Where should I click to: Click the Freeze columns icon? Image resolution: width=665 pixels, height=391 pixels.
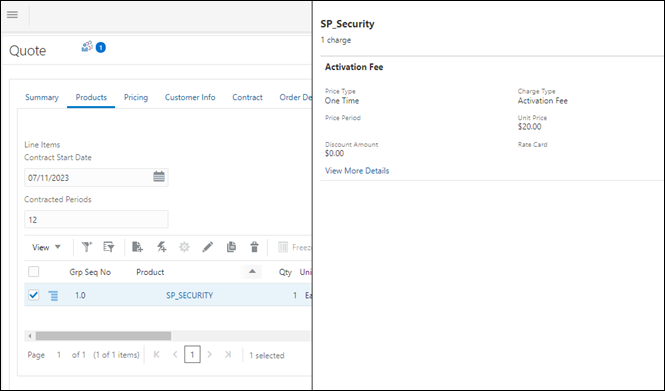tap(283, 247)
